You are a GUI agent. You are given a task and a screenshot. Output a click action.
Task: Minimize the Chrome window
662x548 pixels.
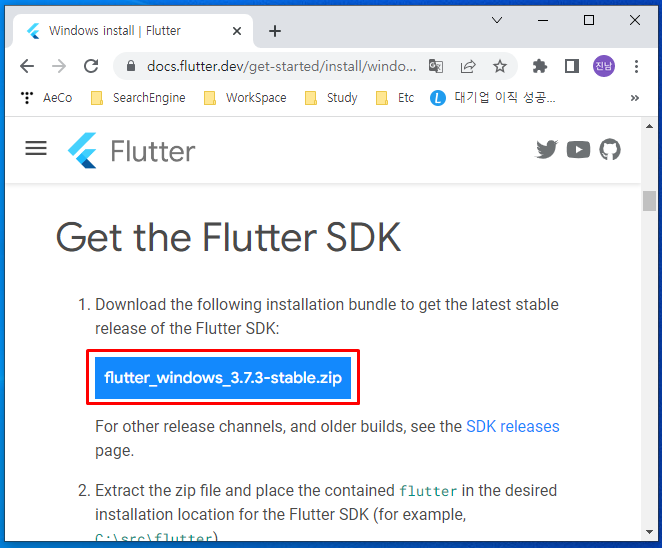click(x=543, y=20)
